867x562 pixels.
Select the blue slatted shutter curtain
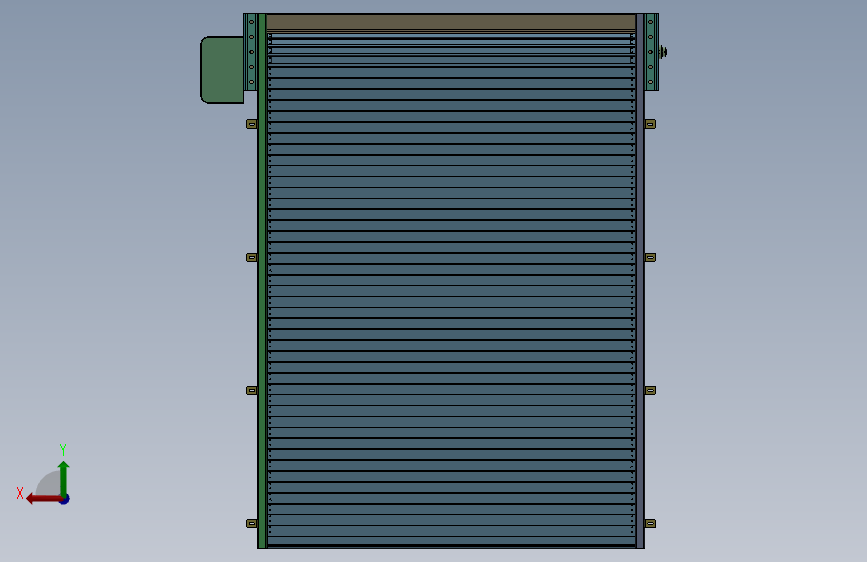pos(451,290)
